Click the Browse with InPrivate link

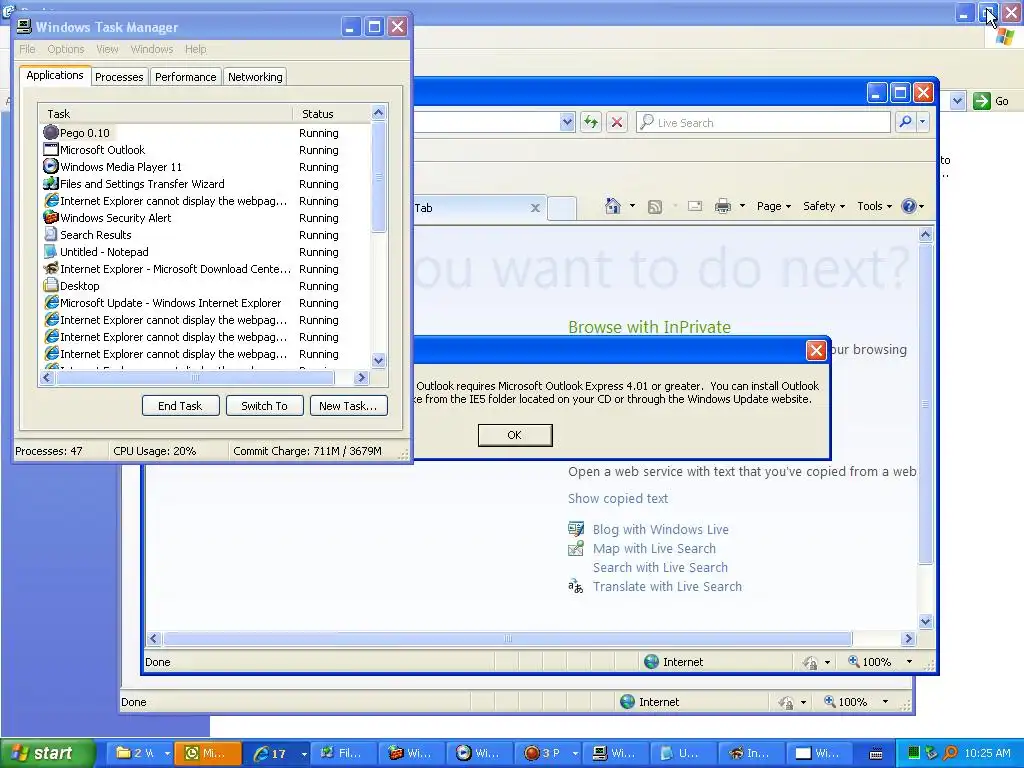[x=649, y=327]
